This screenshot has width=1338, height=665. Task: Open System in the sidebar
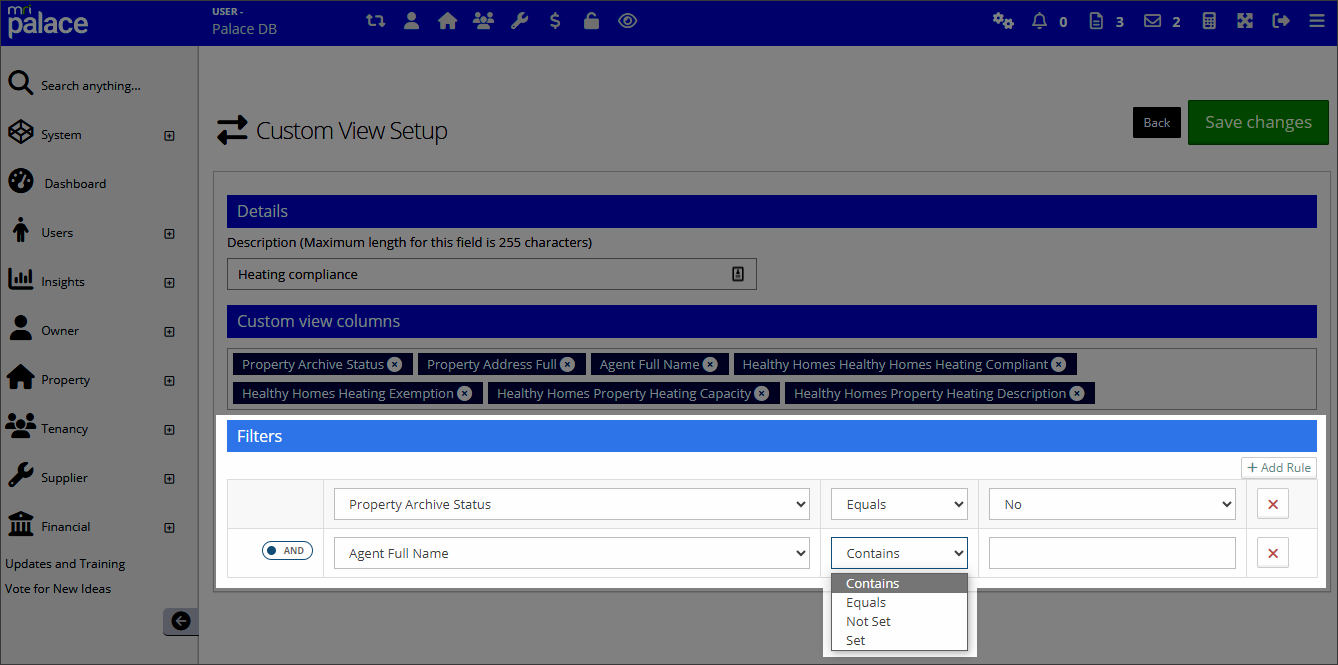point(61,135)
